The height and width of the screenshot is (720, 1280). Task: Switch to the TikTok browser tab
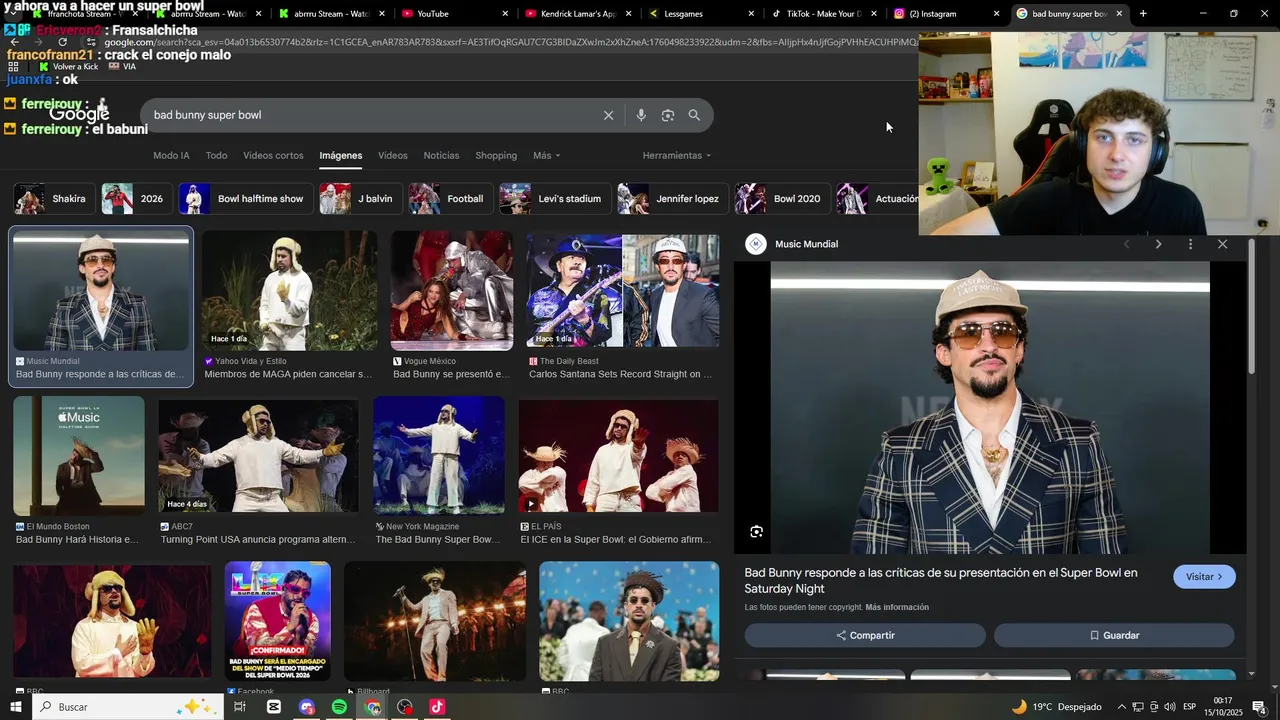pyautogui.click(x=823, y=14)
